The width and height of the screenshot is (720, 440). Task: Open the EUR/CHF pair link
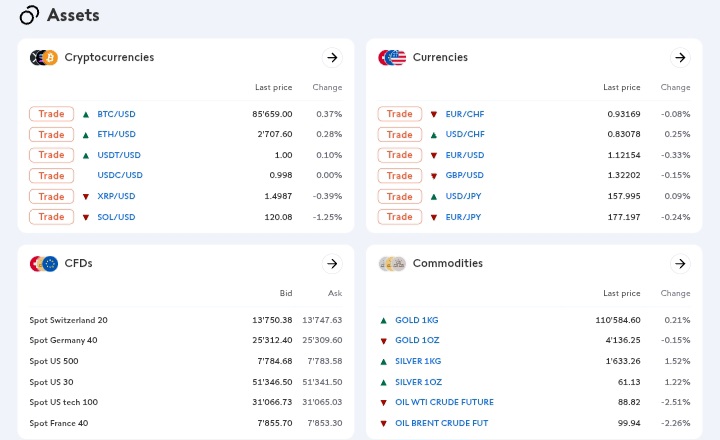(465, 114)
